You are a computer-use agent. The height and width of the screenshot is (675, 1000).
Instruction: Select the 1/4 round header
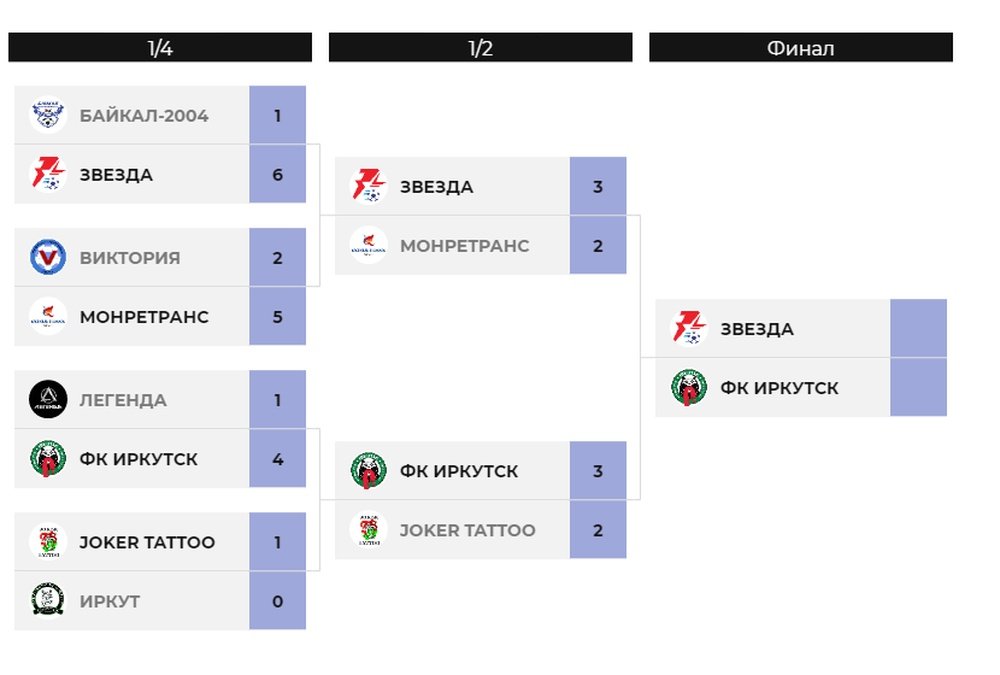160,48
